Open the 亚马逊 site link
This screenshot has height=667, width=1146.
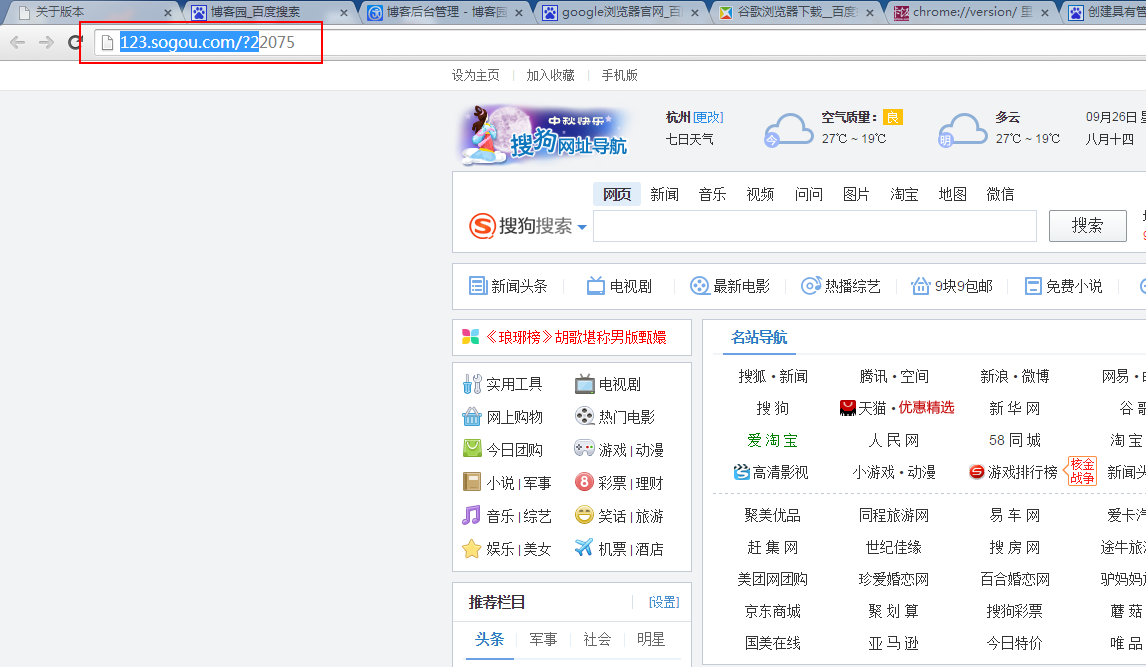tap(894, 644)
